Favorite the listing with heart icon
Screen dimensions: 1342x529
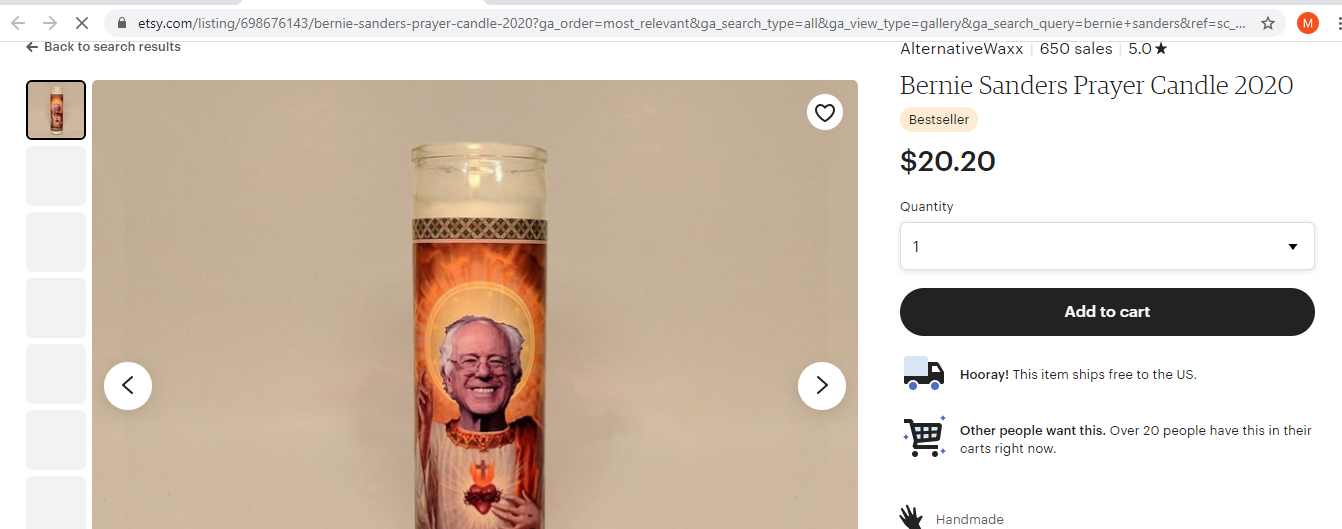coord(825,113)
